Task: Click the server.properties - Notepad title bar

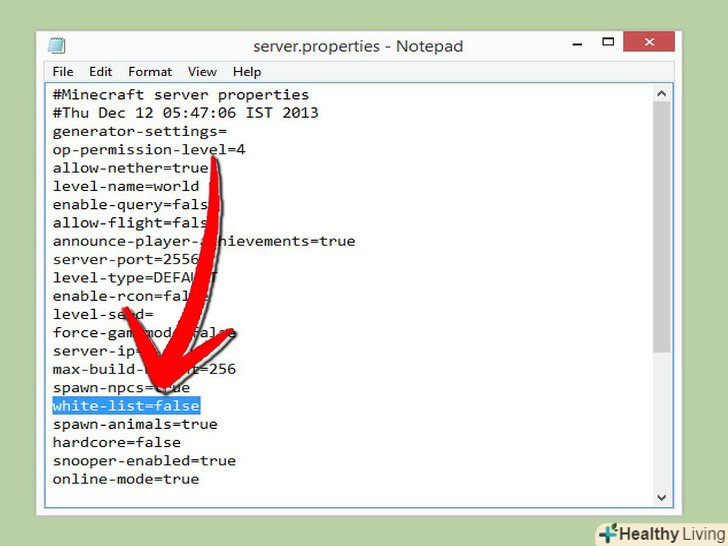Action: 358,46
